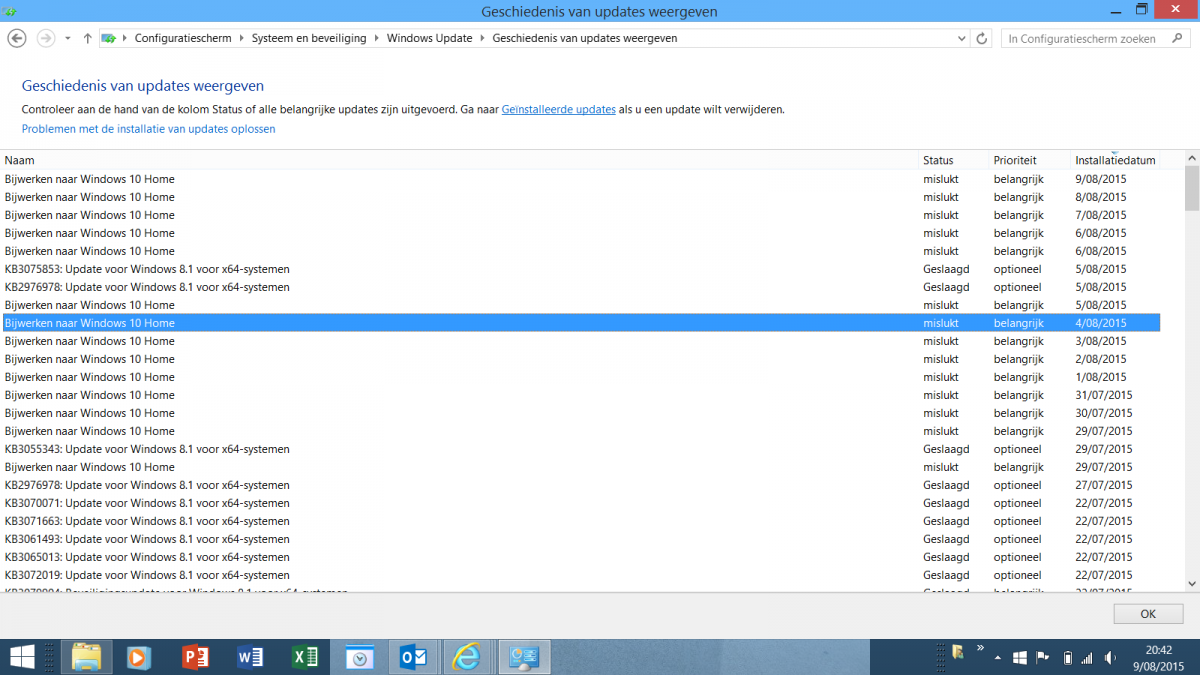Select the KB3061493 update row

[x=581, y=539]
